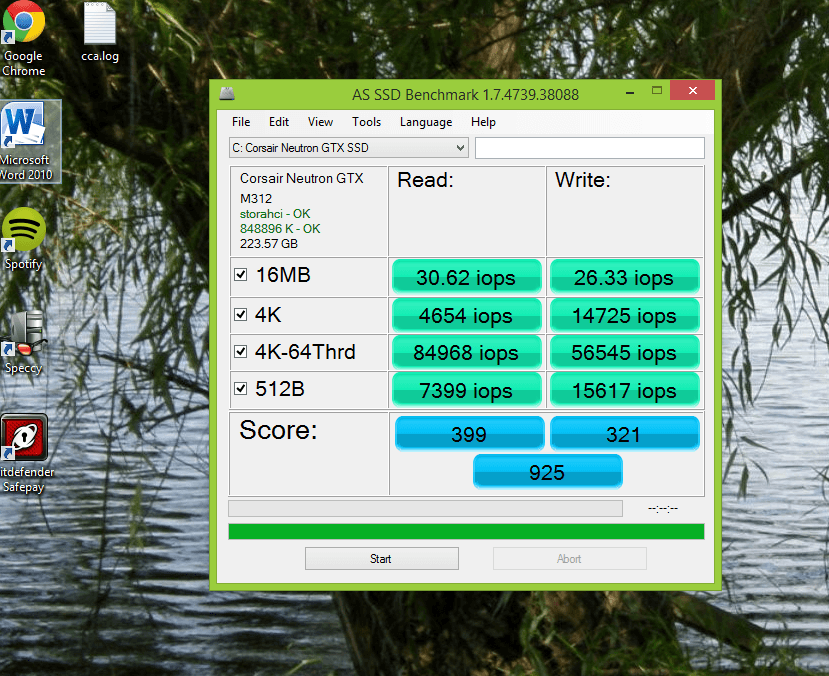Expand the Corsair Neutron GTX drive dropdown

[x=349, y=148]
